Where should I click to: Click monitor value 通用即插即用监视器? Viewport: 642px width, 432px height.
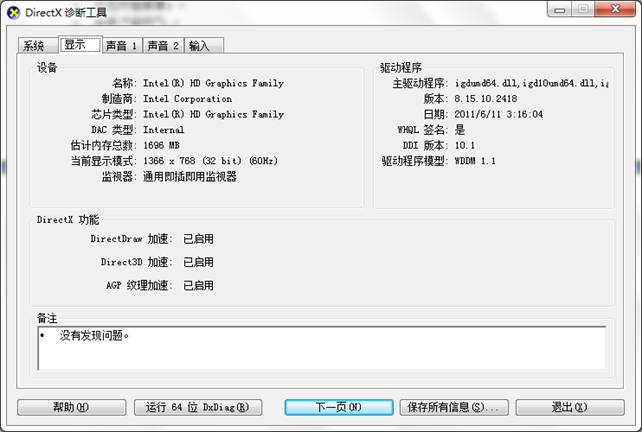click(x=190, y=176)
